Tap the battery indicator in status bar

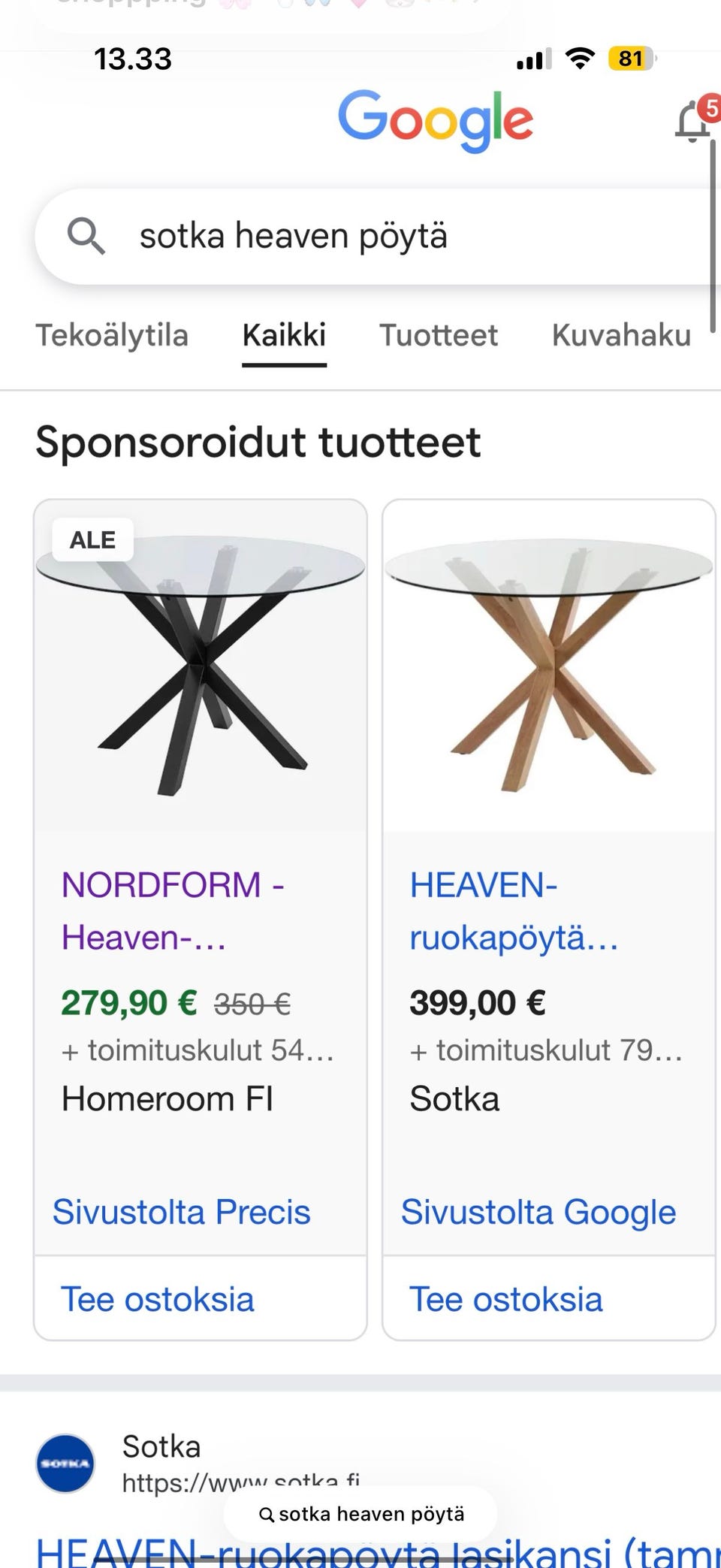pyautogui.click(x=632, y=59)
